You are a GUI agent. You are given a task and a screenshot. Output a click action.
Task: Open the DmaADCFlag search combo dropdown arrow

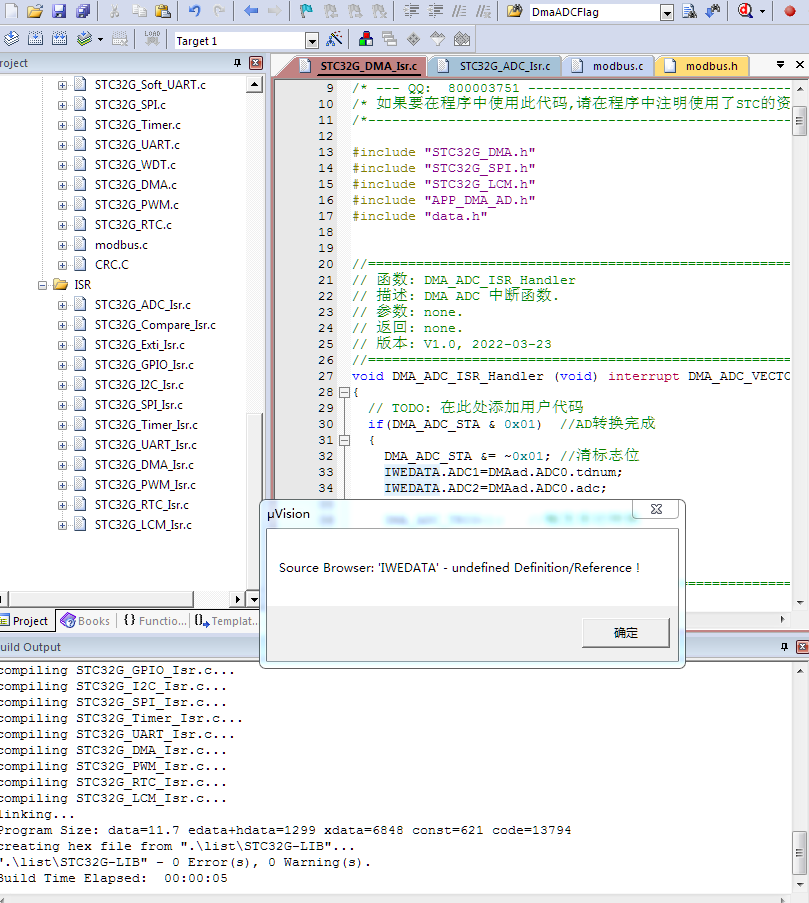point(667,12)
